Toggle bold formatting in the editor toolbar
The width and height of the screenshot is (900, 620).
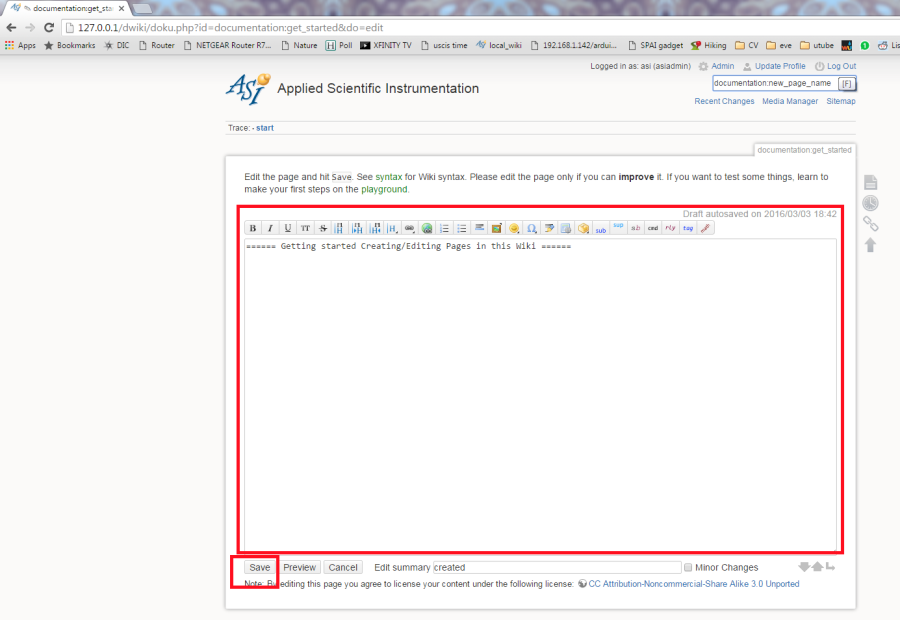(252, 228)
